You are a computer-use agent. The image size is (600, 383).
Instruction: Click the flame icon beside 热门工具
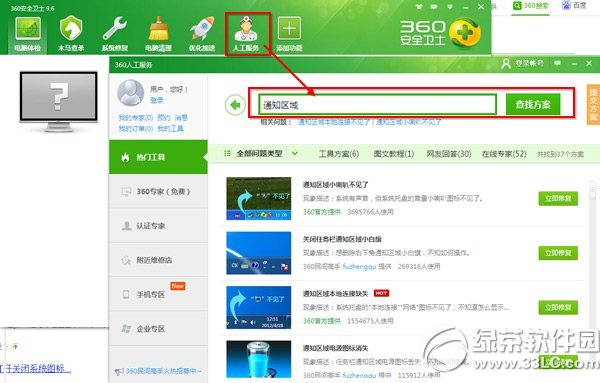[125, 157]
